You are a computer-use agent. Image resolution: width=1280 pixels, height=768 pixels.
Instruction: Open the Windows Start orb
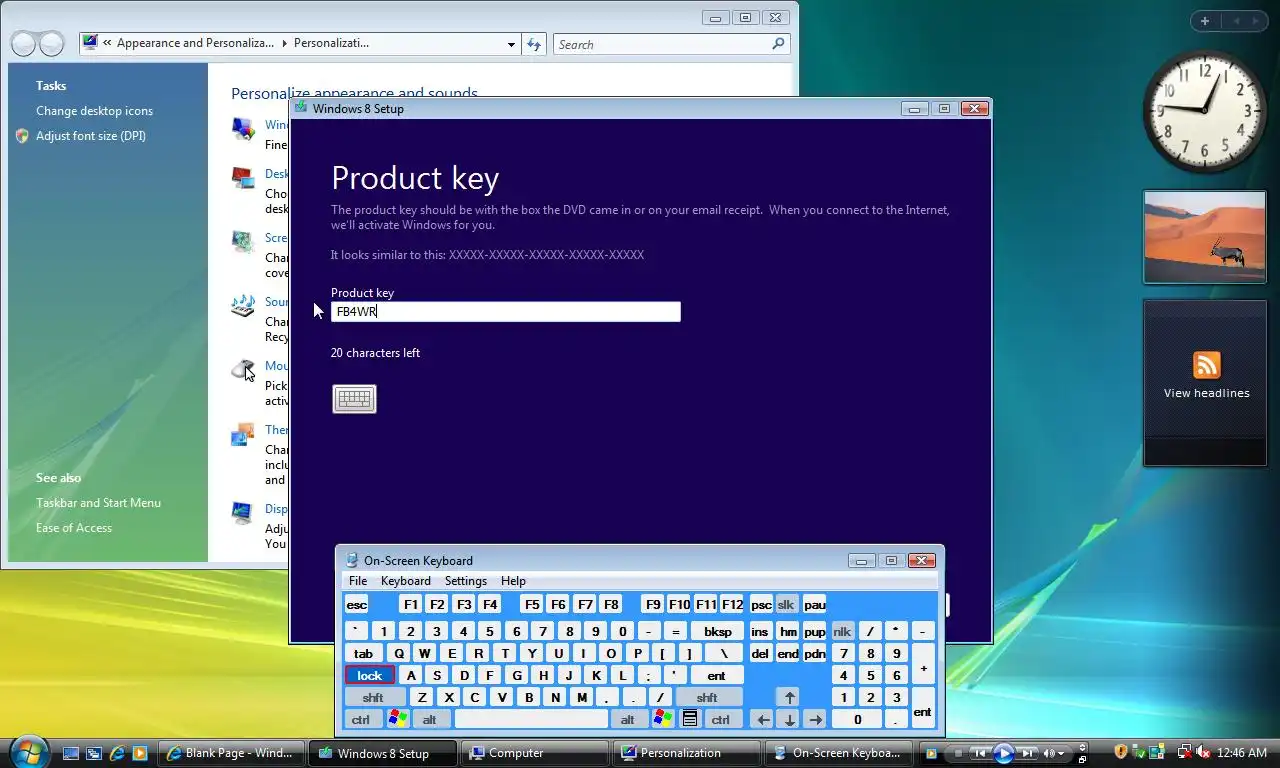click(28, 751)
